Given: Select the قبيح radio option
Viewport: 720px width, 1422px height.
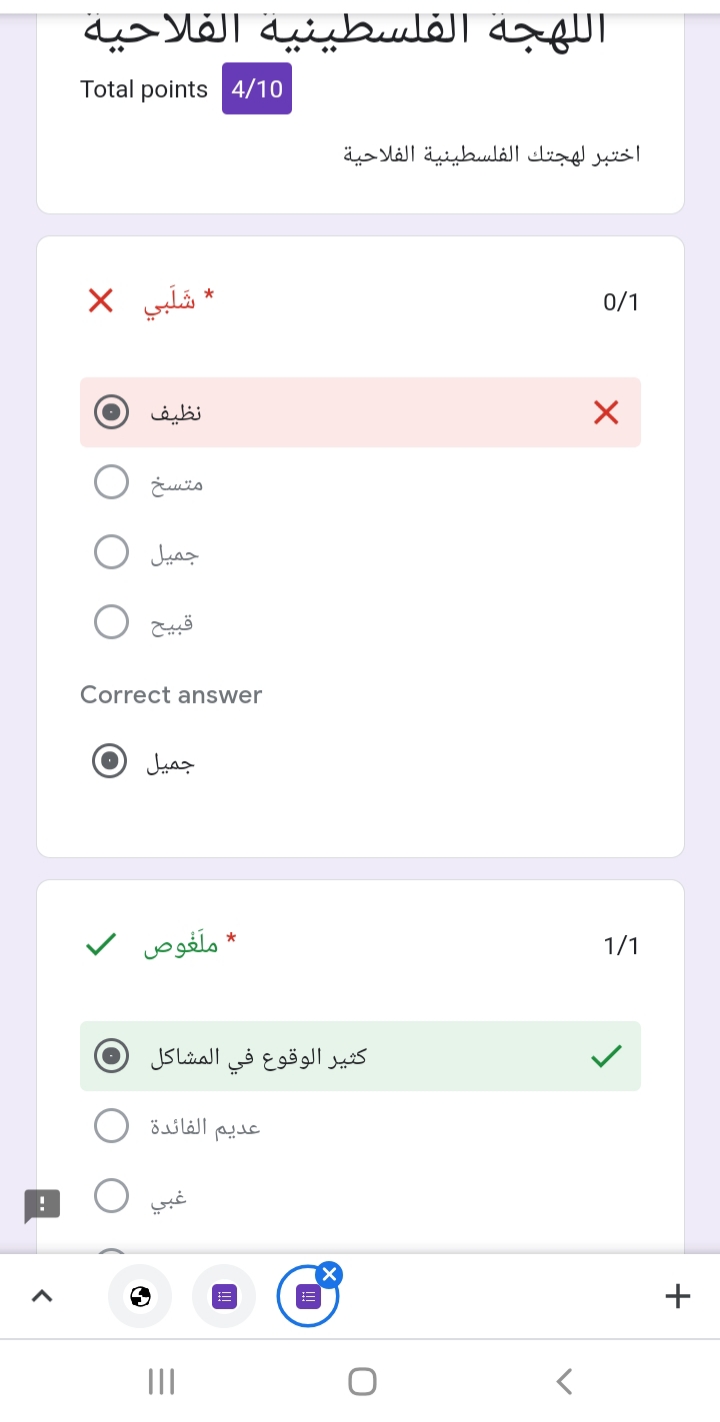Looking at the screenshot, I should [111, 622].
